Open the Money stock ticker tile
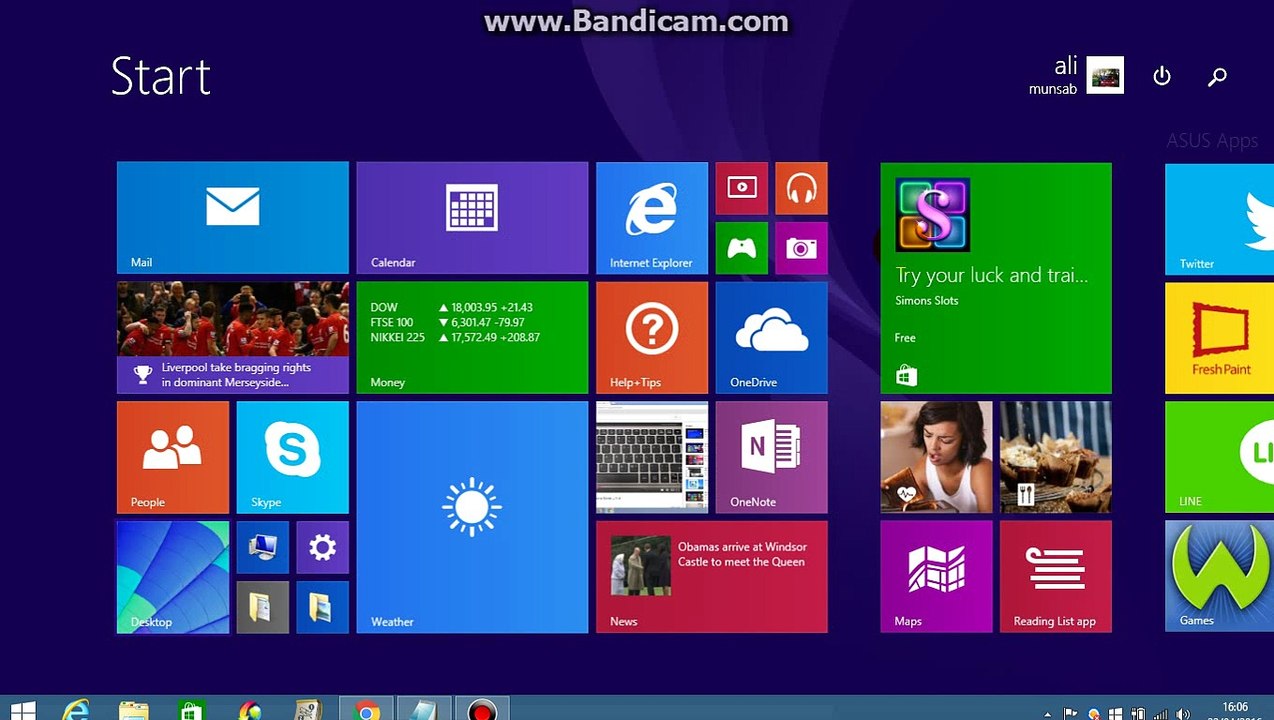The image size is (1274, 720). click(x=472, y=338)
